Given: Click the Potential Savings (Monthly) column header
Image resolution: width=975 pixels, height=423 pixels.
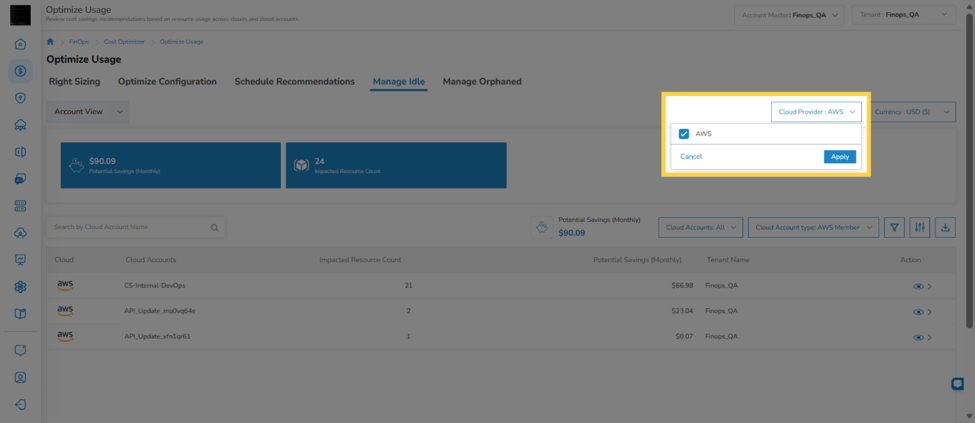Looking at the screenshot, I should coord(637,259).
